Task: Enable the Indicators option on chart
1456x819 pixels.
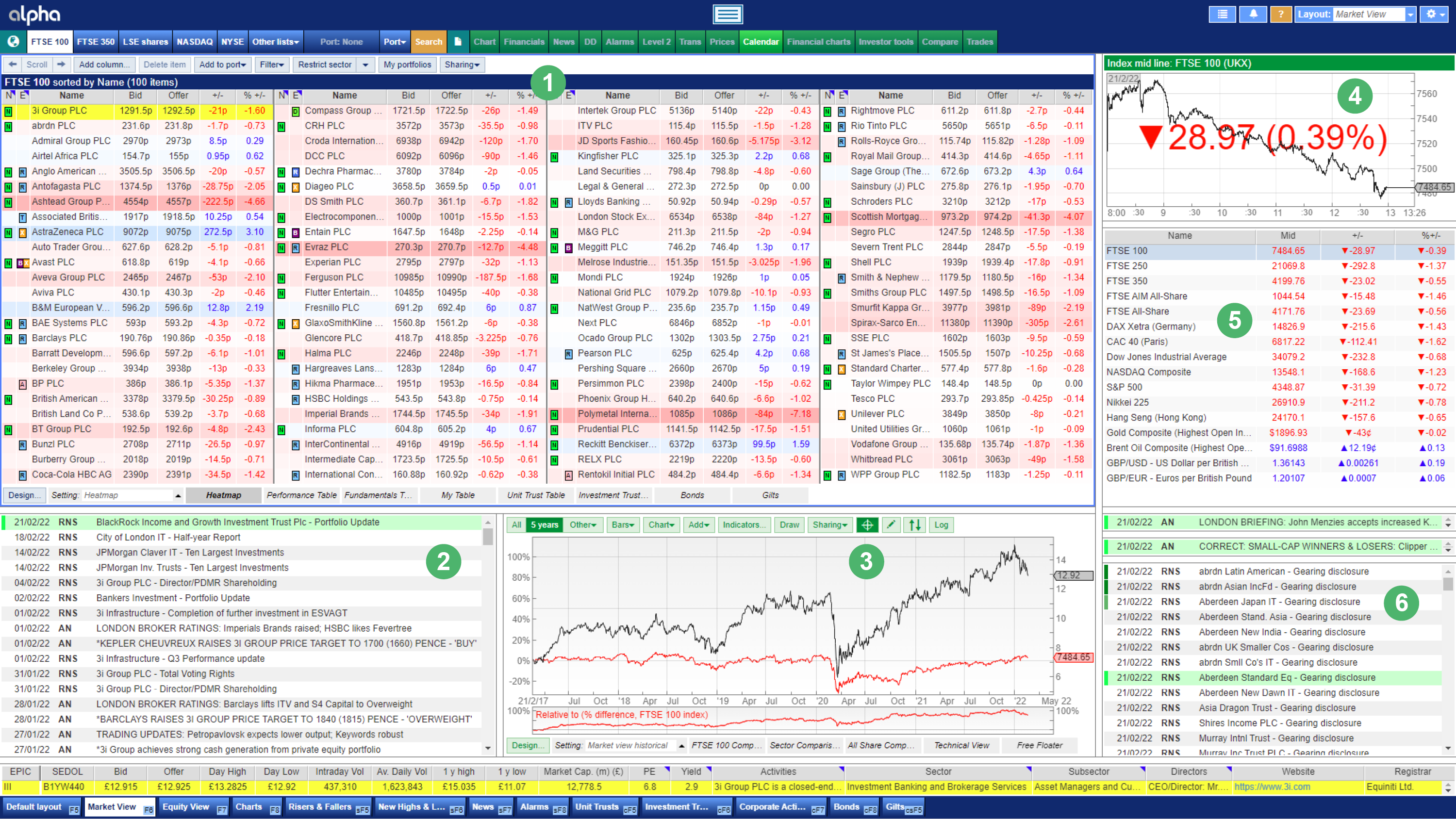Action: [x=745, y=525]
